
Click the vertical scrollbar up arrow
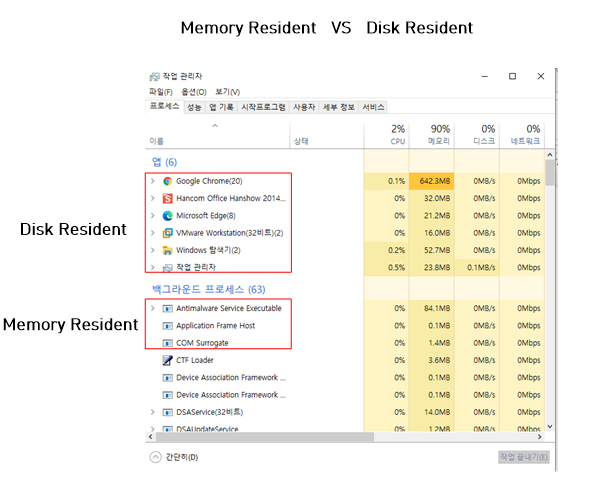click(x=550, y=155)
